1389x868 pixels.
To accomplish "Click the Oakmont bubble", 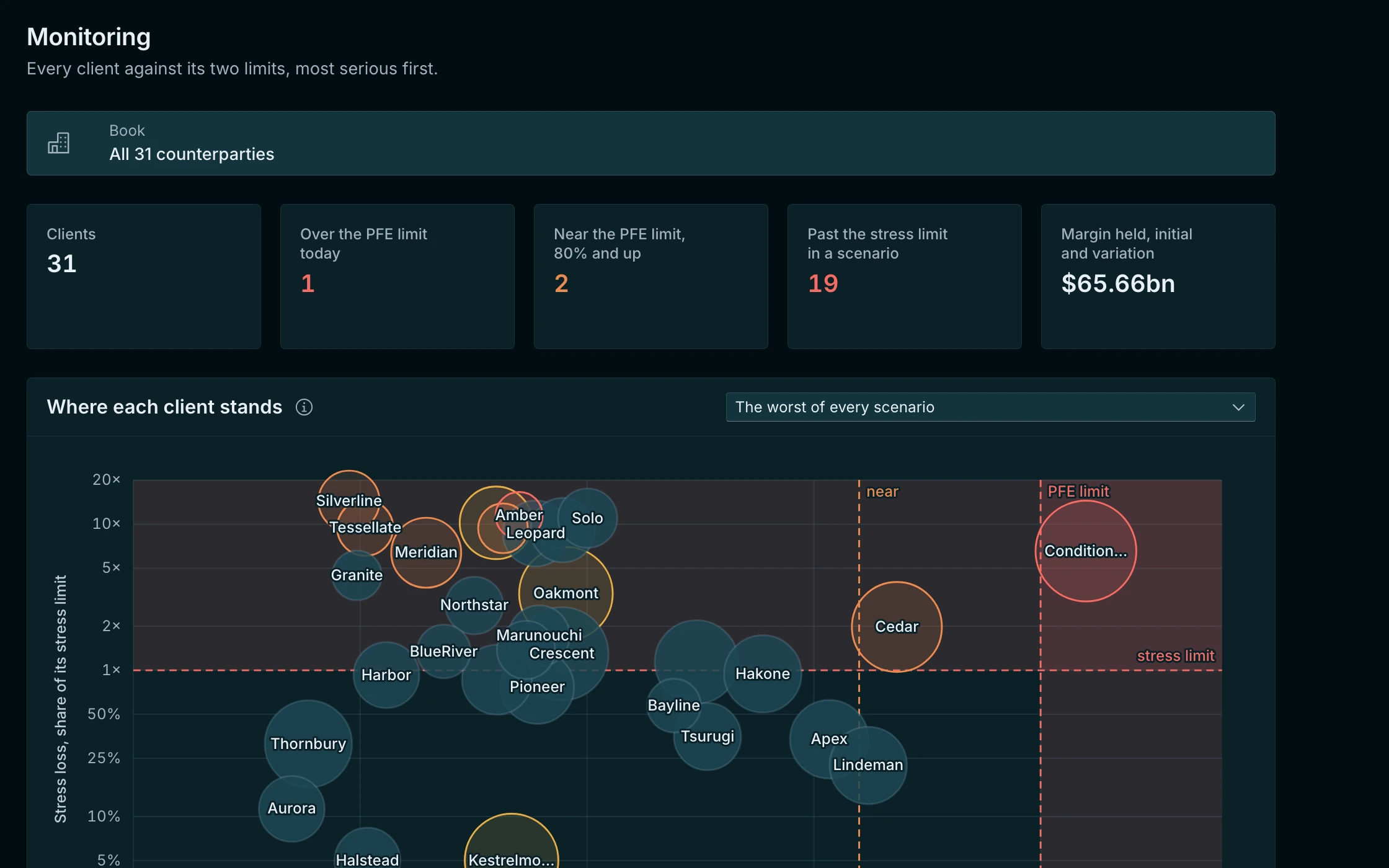I will coord(566,593).
